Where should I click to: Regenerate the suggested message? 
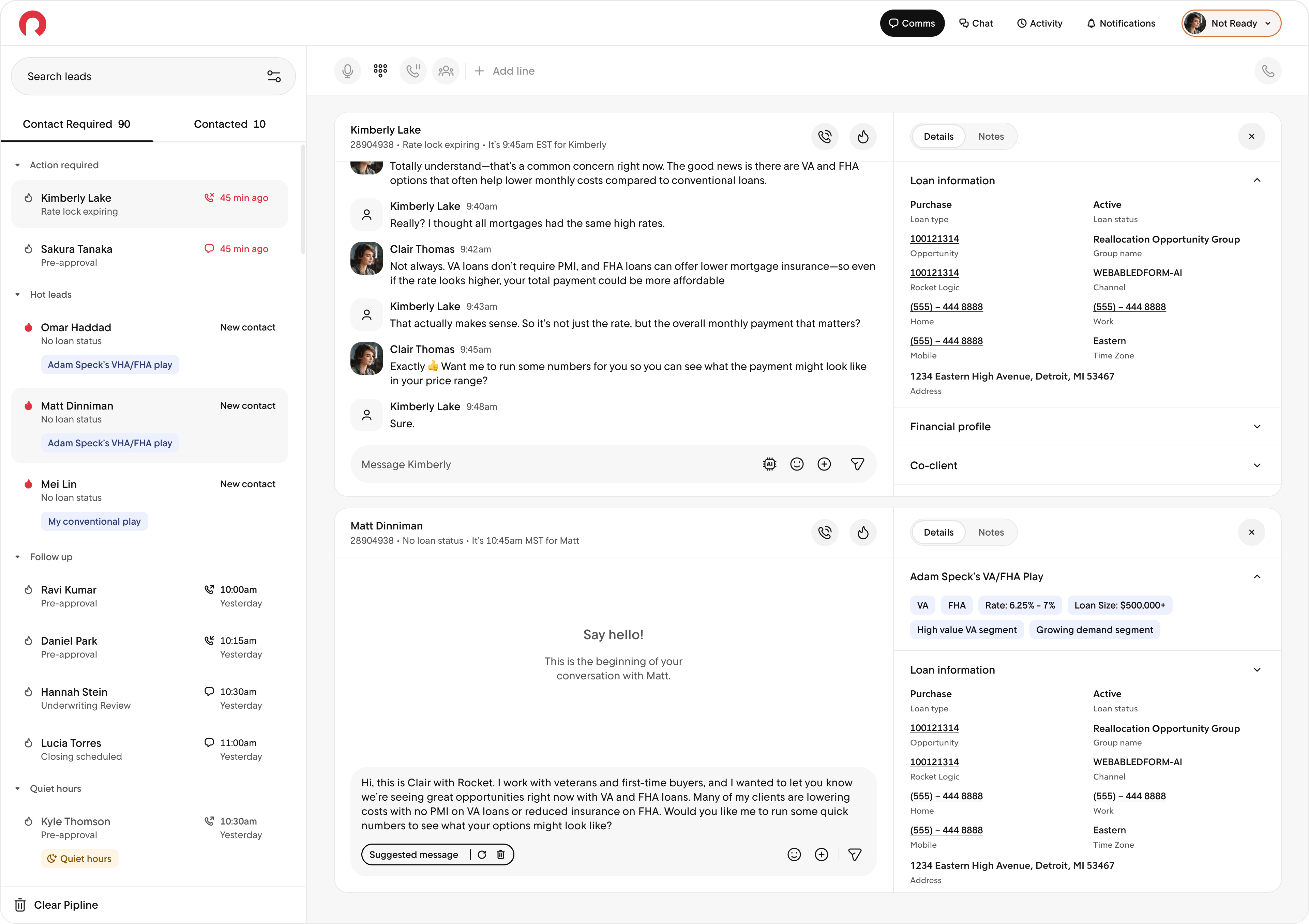point(482,854)
